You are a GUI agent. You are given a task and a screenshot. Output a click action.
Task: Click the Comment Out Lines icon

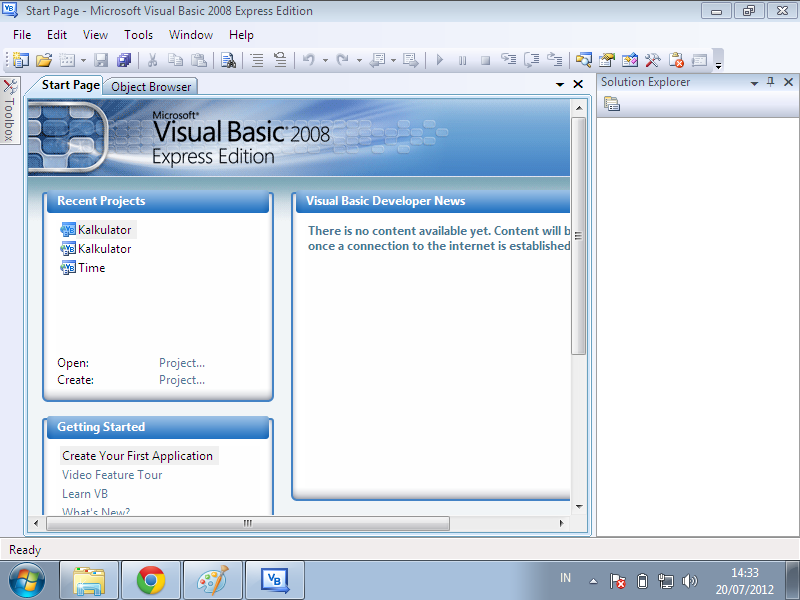[x=257, y=60]
